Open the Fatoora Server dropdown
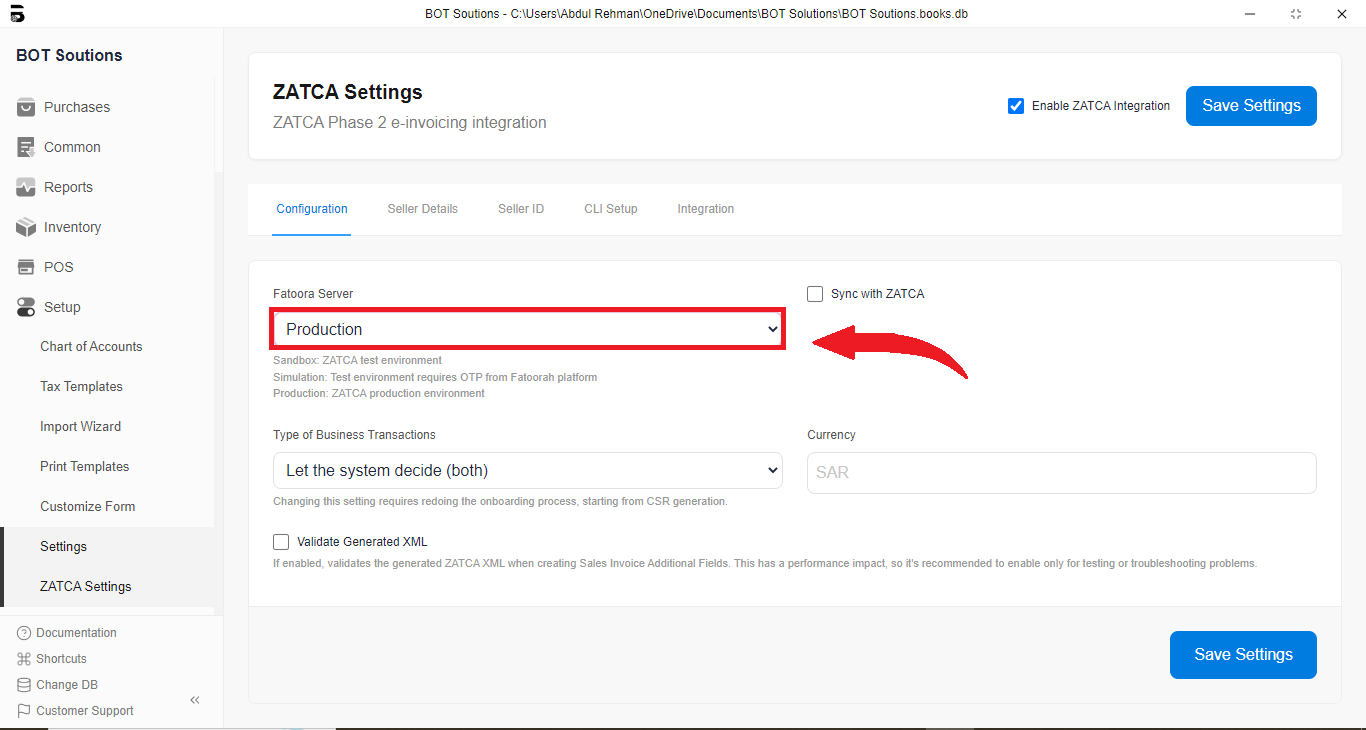1366x730 pixels. [x=527, y=329]
